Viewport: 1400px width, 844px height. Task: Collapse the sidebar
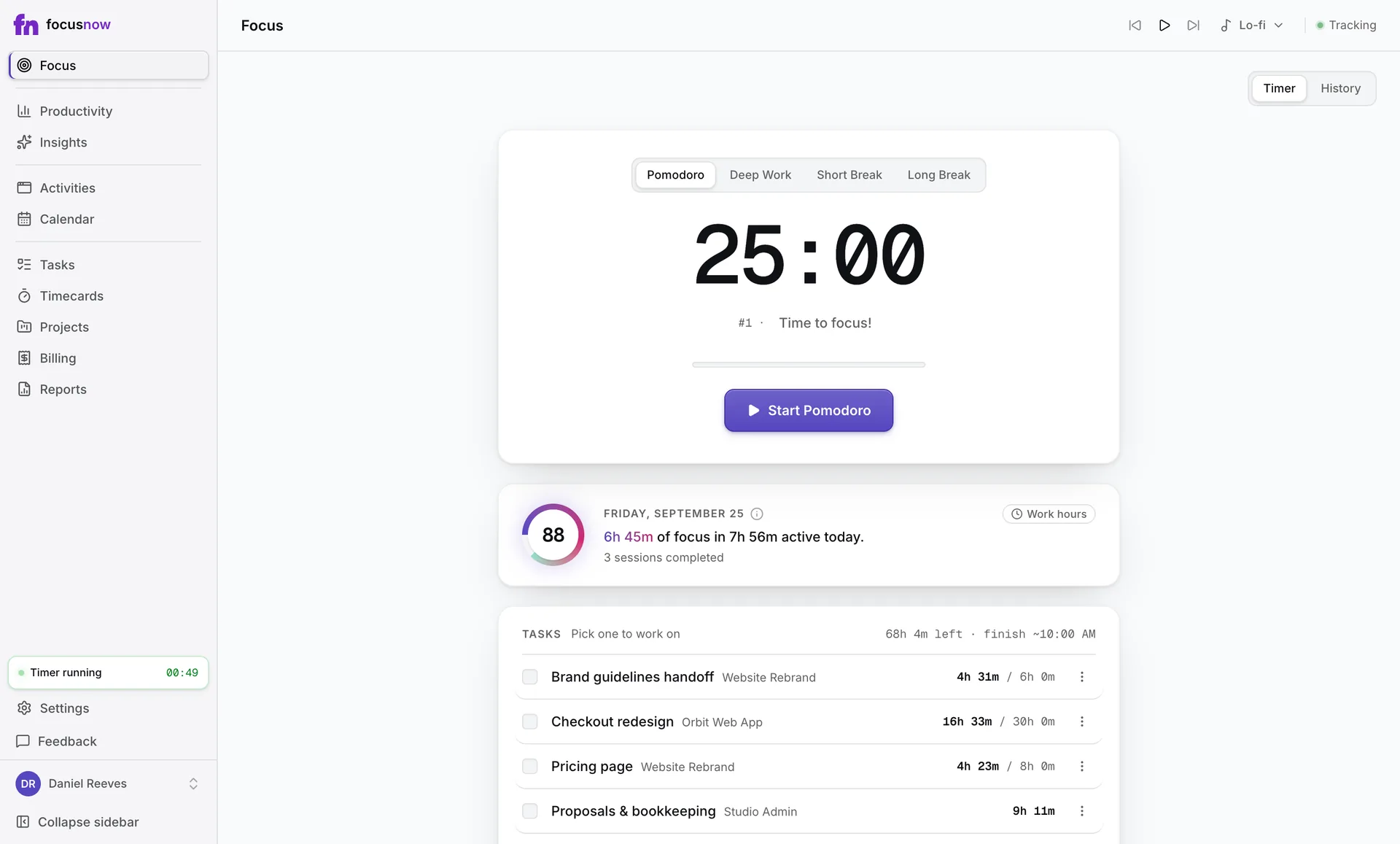pyautogui.click(x=108, y=822)
